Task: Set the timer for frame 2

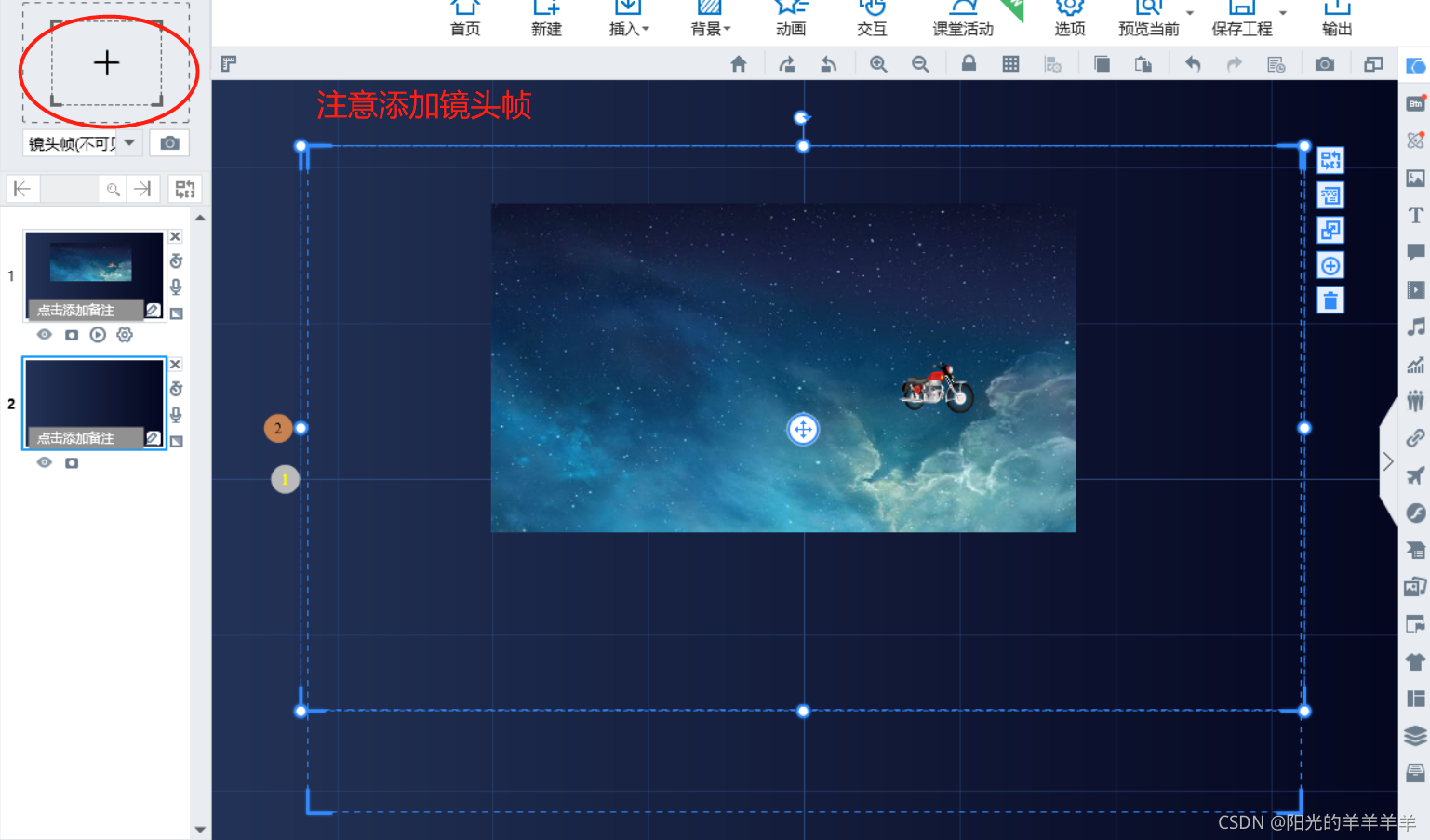Action: (176, 389)
